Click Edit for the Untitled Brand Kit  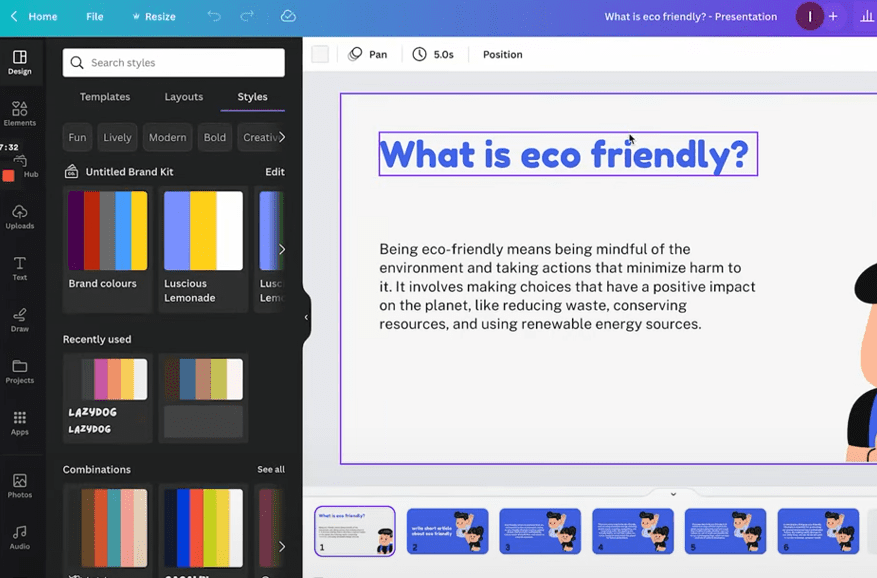click(275, 172)
